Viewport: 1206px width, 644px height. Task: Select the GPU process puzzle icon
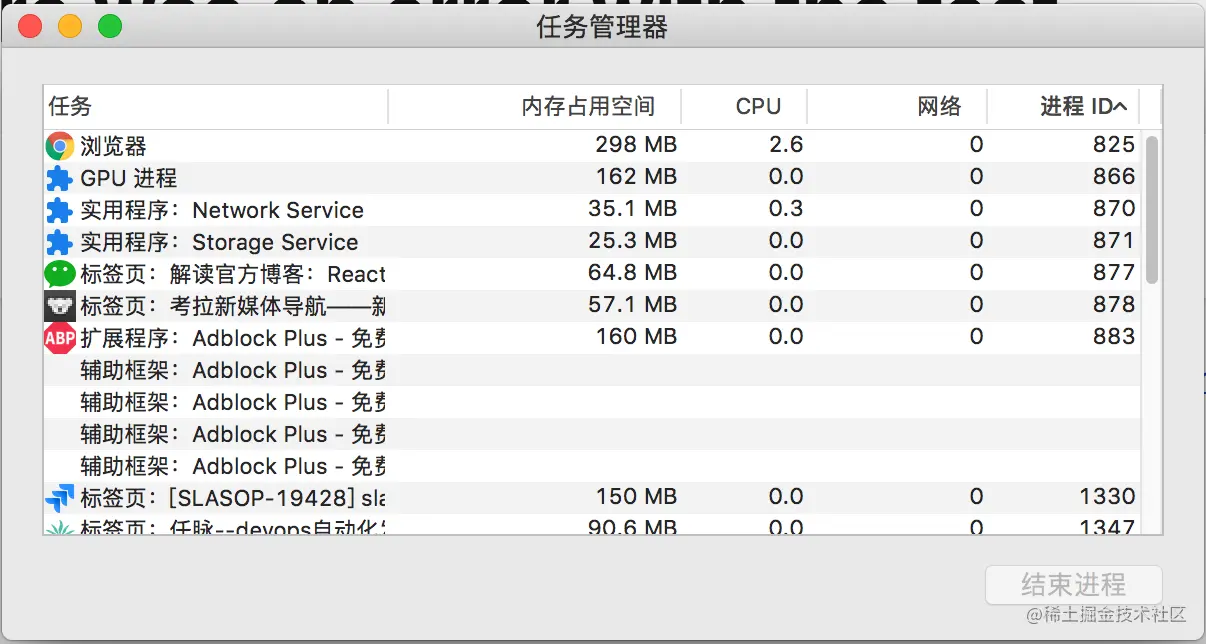(60, 178)
